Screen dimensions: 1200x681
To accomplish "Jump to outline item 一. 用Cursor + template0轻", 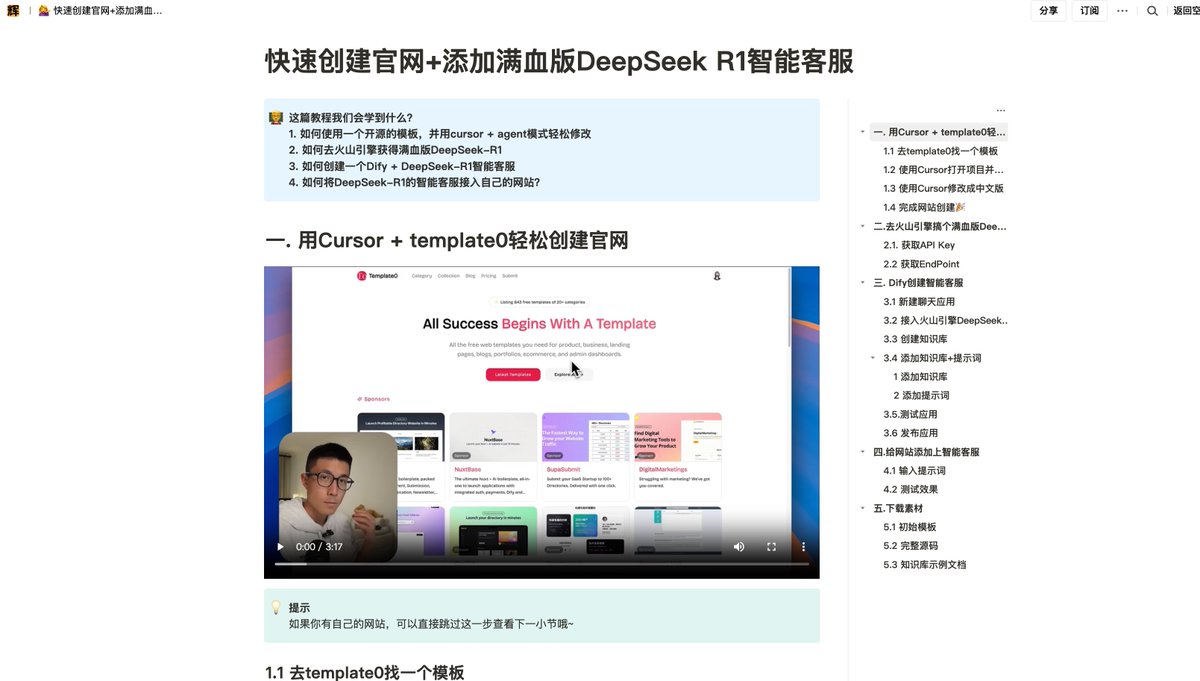I will click(x=939, y=132).
